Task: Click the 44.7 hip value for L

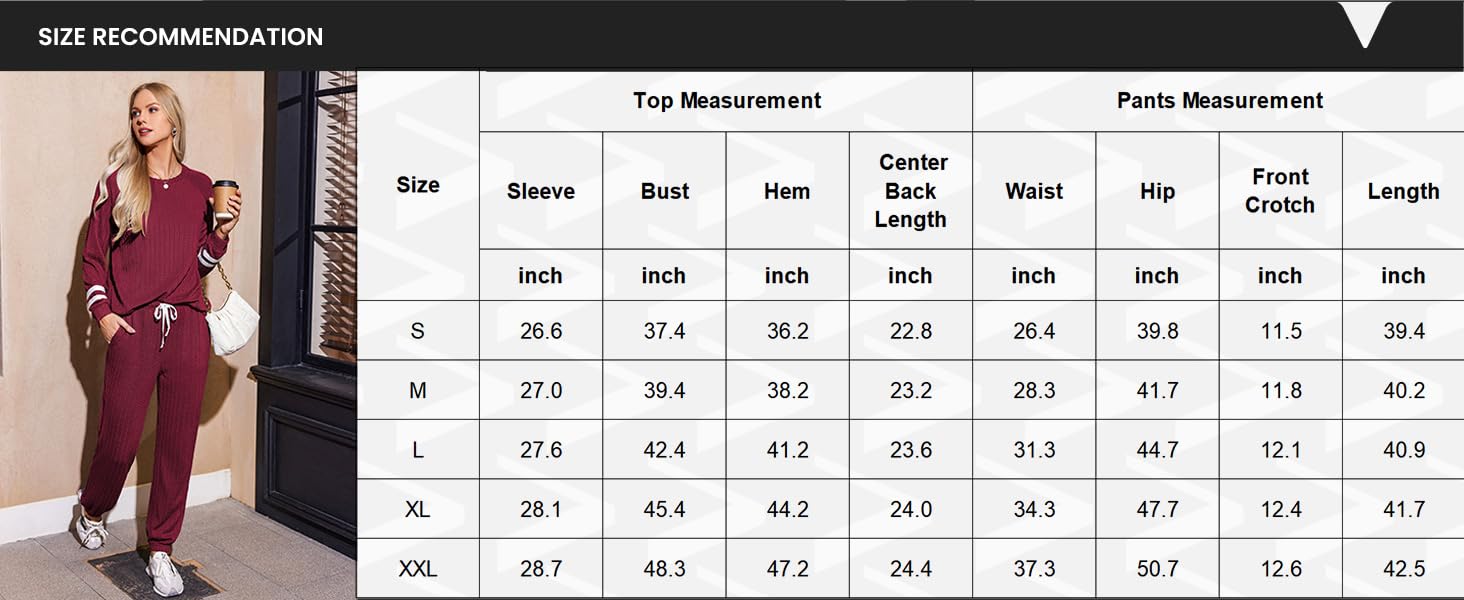Action: pos(1157,450)
